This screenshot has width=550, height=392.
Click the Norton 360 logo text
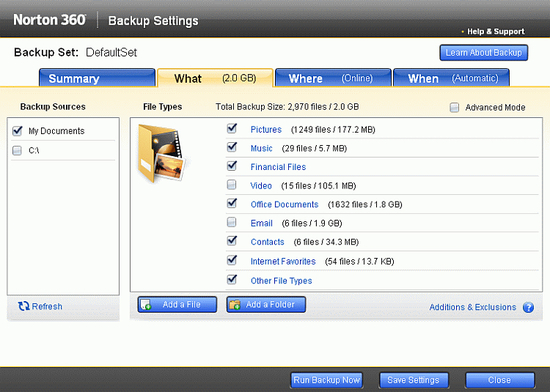click(x=49, y=20)
